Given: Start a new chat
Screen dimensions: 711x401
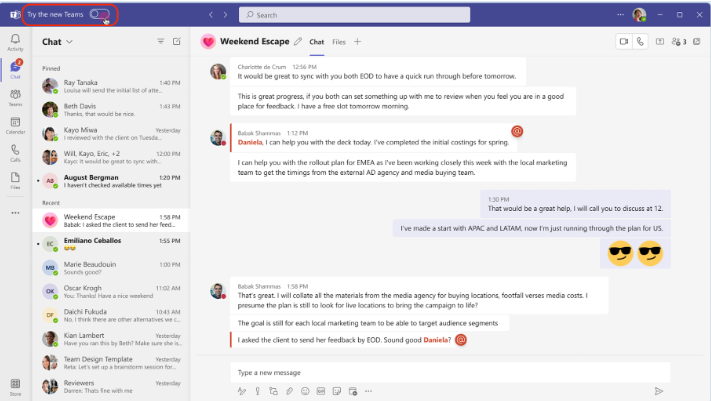Looking at the screenshot, I should [177, 41].
